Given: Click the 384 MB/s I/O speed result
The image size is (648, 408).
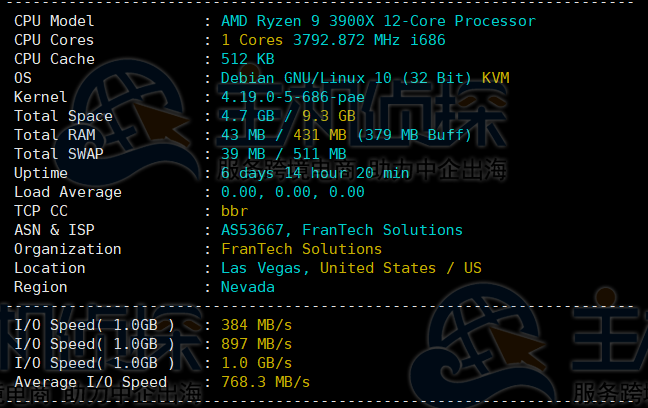Looking at the screenshot, I should 256,325.
